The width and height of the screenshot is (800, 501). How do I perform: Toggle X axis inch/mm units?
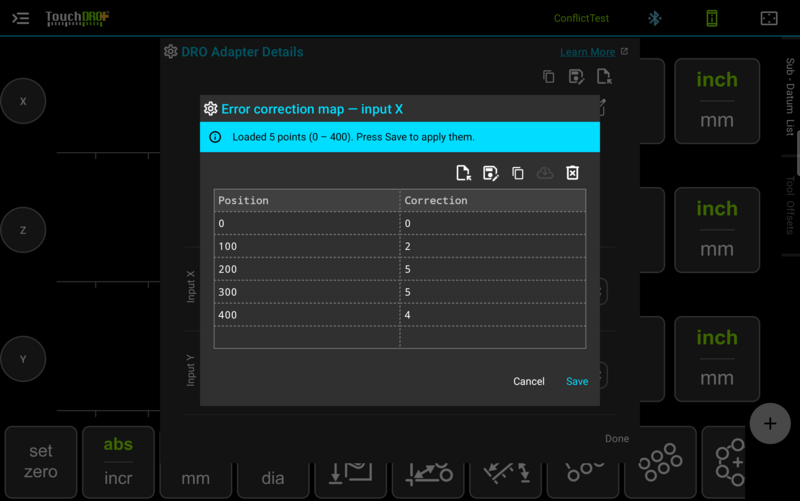pyautogui.click(x=717, y=101)
